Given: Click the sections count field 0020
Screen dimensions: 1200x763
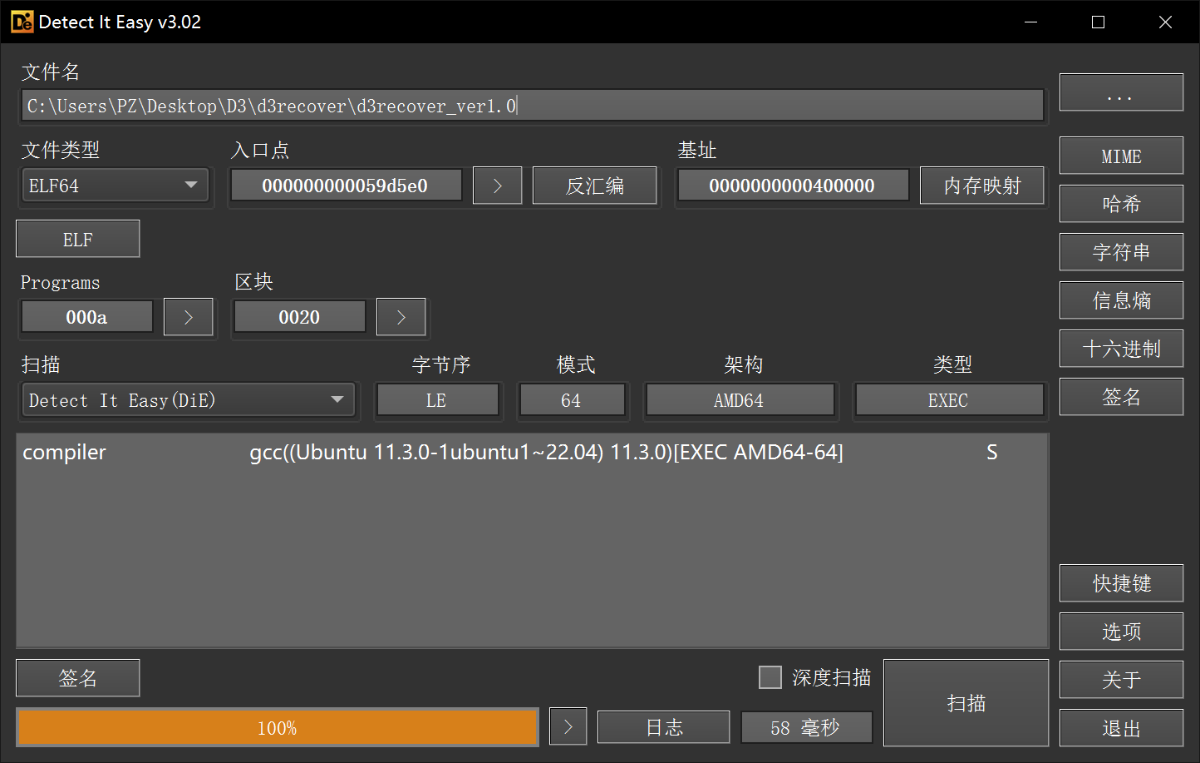Looking at the screenshot, I should [x=300, y=317].
